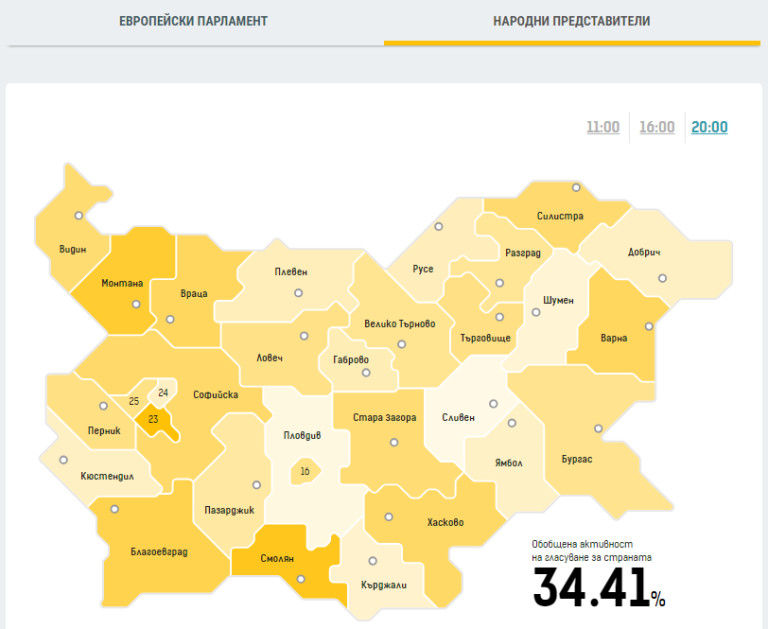
Task: Switch to the Европейски парламент tab
Action: (x=193, y=21)
